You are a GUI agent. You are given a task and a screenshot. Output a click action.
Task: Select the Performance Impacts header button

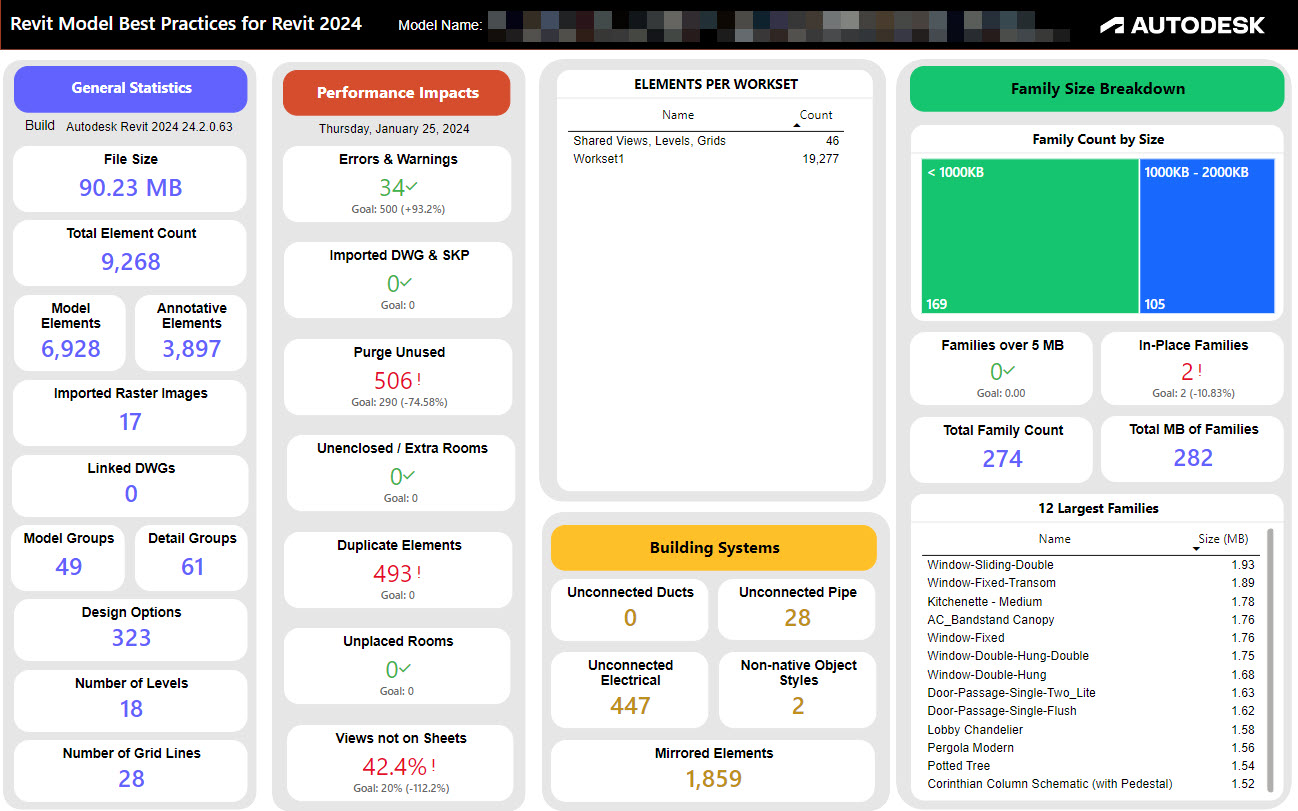(x=397, y=93)
